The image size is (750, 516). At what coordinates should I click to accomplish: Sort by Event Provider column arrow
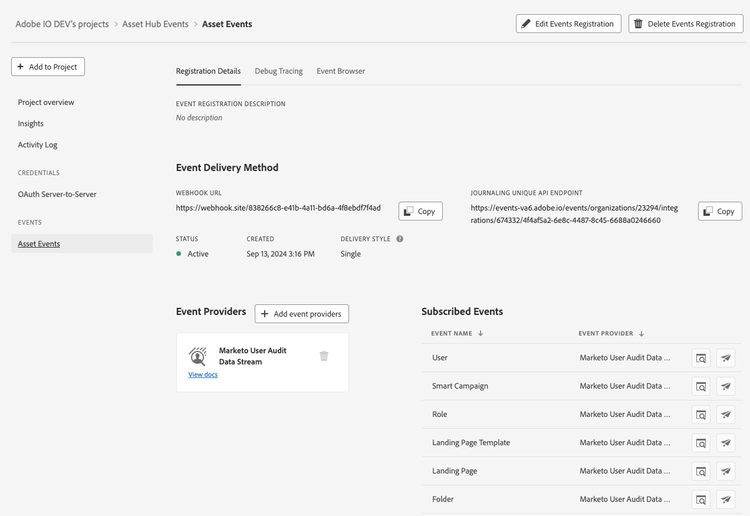coord(641,333)
